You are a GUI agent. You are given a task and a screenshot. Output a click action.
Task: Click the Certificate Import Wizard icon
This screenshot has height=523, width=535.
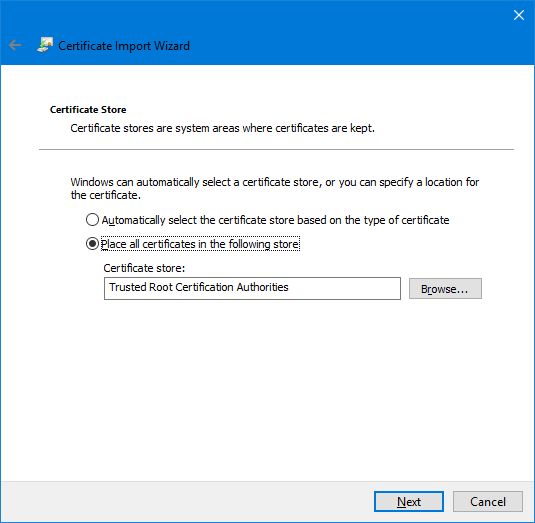pyautogui.click(x=45, y=45)
